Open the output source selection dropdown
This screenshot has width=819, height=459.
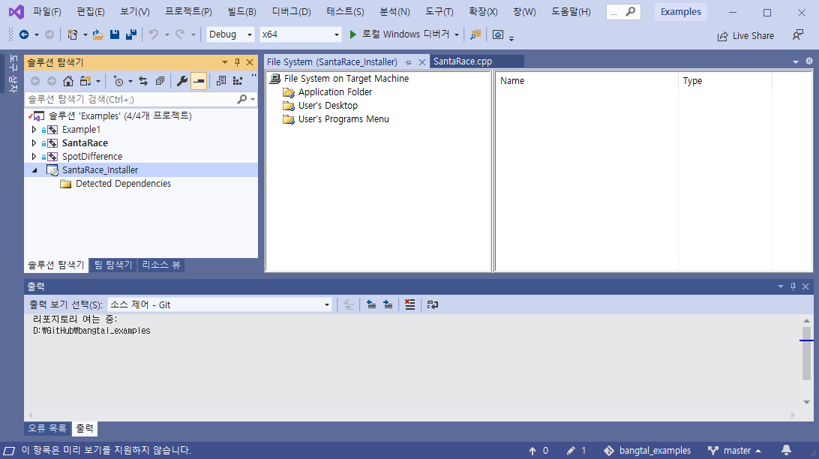pyautogui.click(x=219, y=305)
